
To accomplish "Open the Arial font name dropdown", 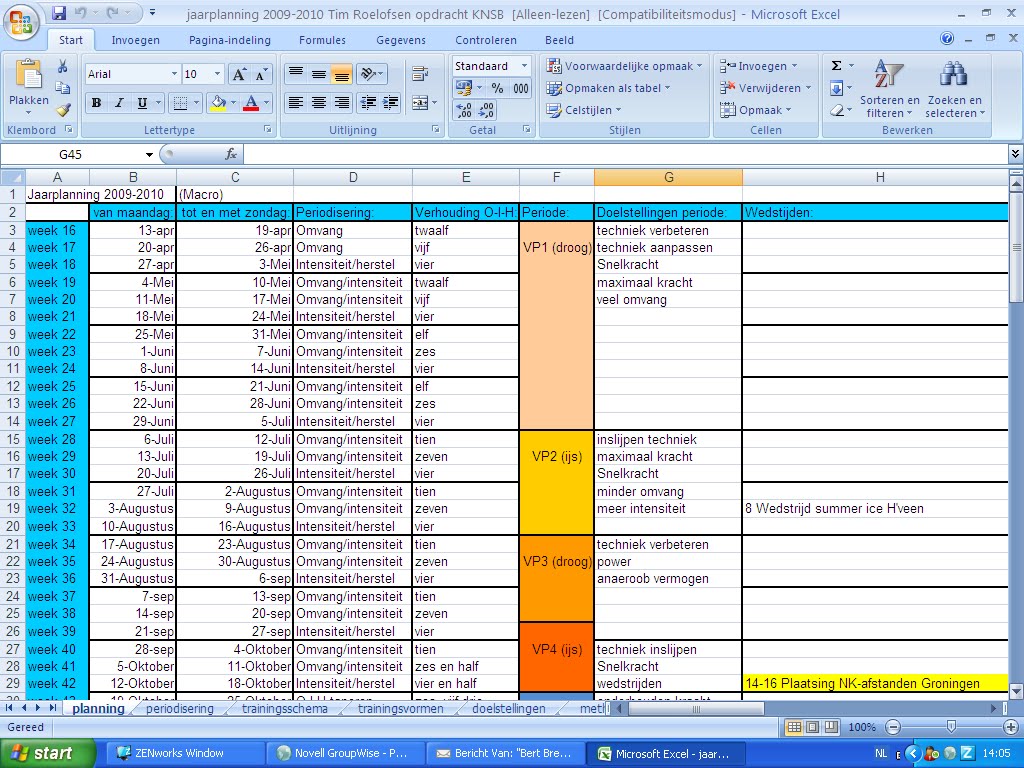I will (x=174, y=74).
